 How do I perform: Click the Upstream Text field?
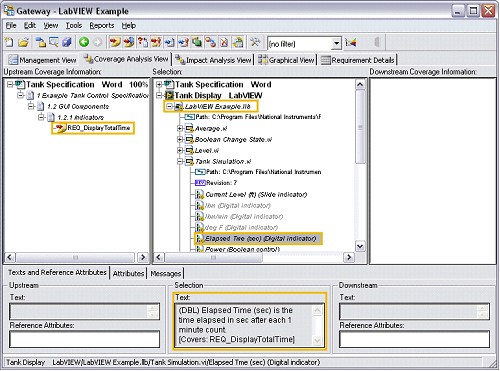point(85,311)
